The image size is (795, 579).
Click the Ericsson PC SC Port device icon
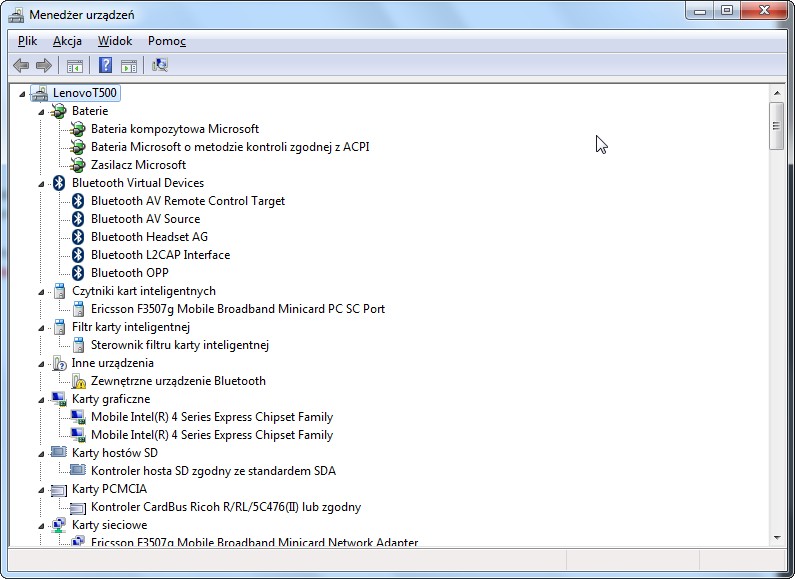pos(78,309)
